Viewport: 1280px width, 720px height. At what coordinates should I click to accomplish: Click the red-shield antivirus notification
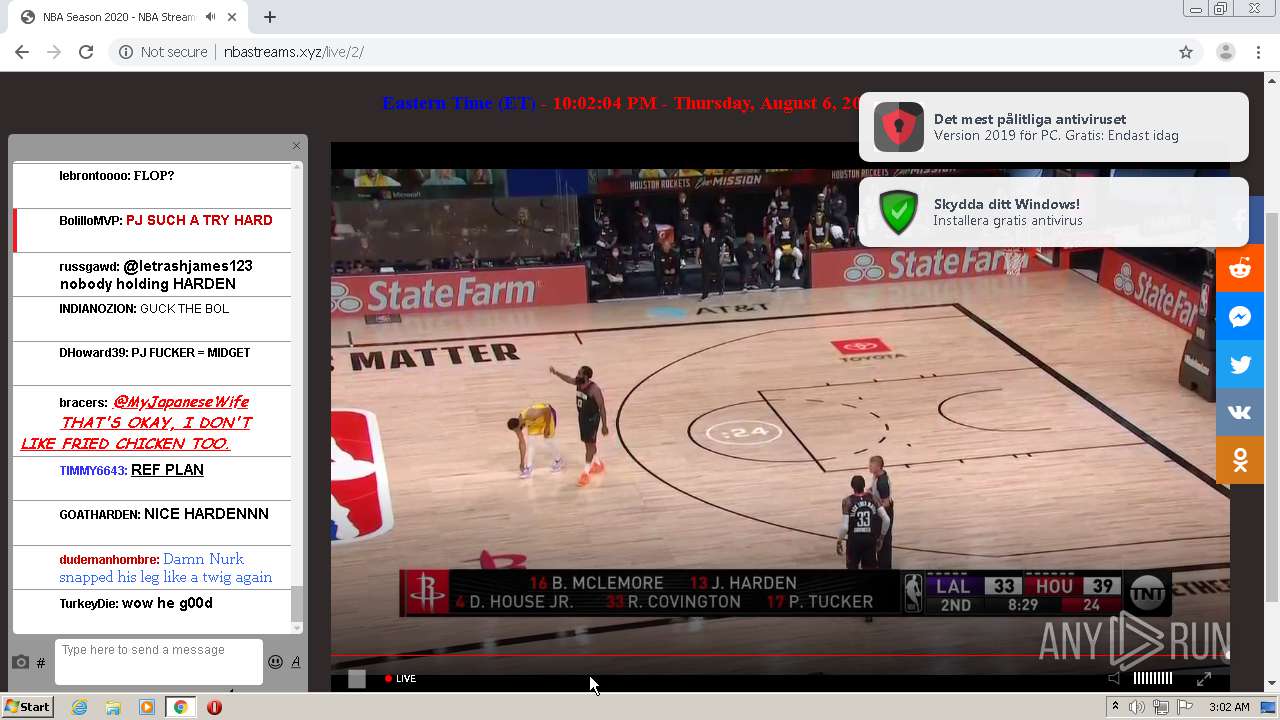(1054, 127)
